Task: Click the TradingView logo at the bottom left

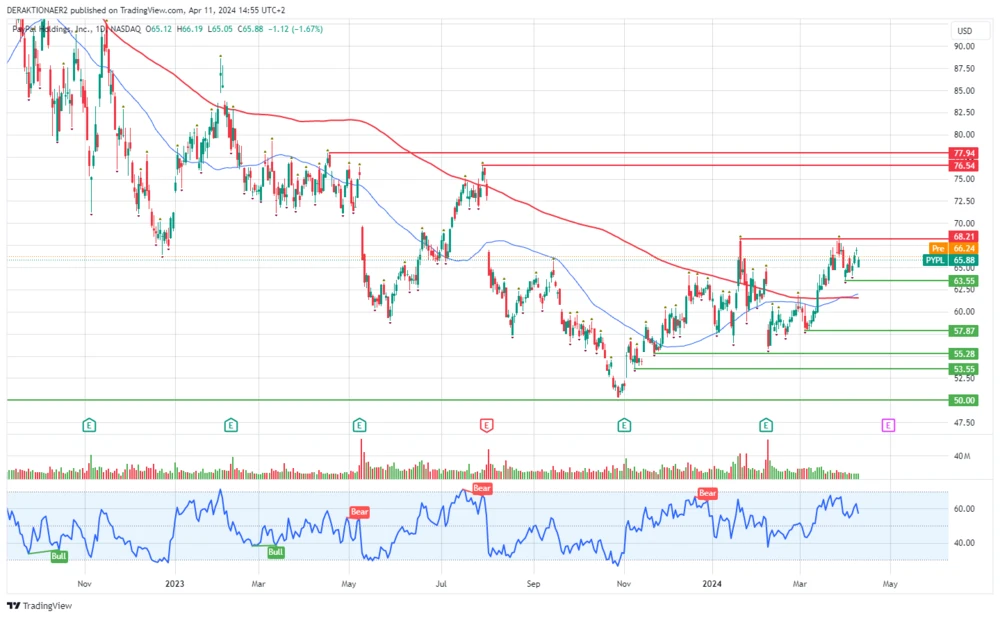Action: click(14, 605)
